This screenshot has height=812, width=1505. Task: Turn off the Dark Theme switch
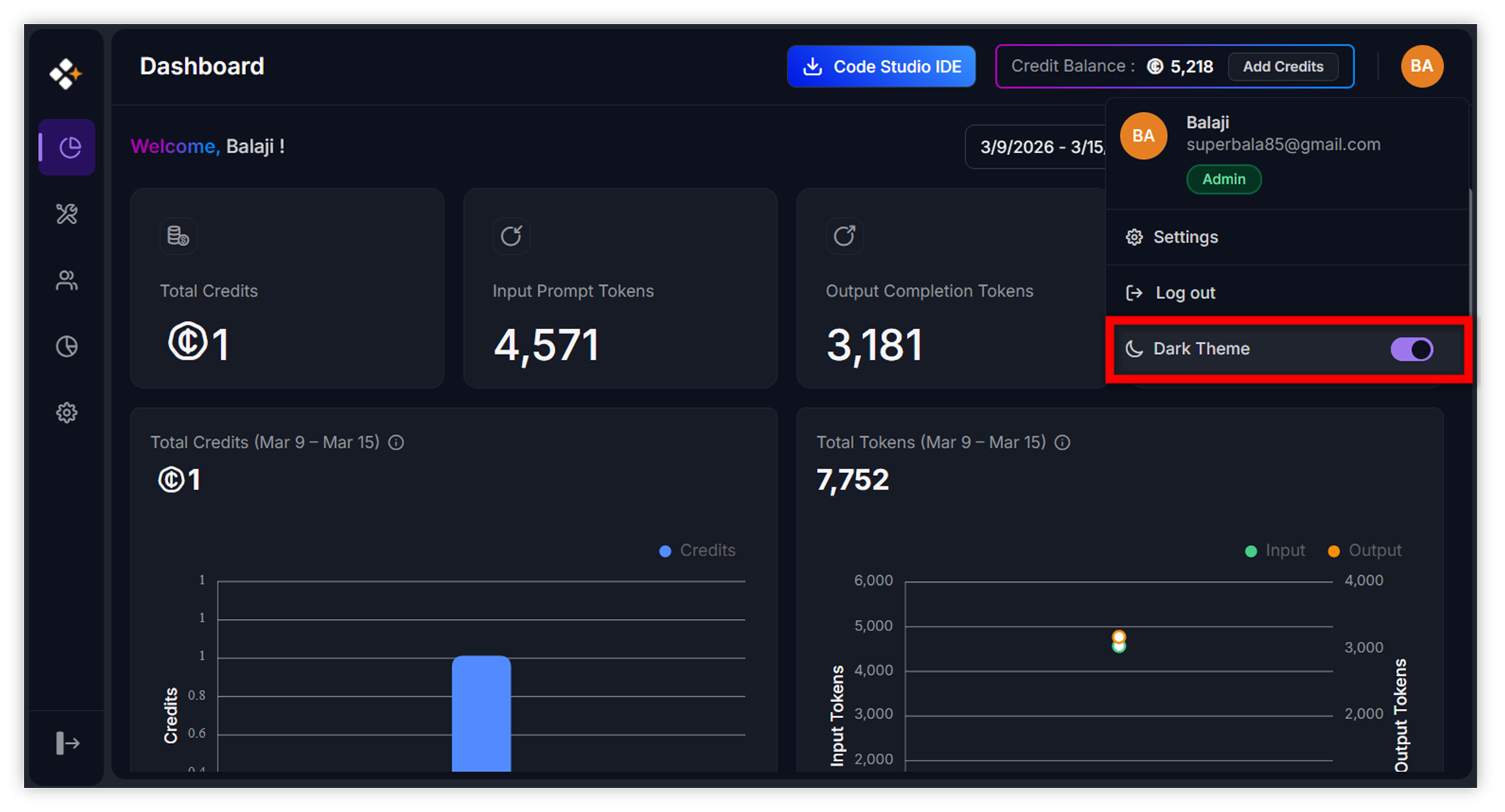pyautogui.click(x=1411, y=350)
